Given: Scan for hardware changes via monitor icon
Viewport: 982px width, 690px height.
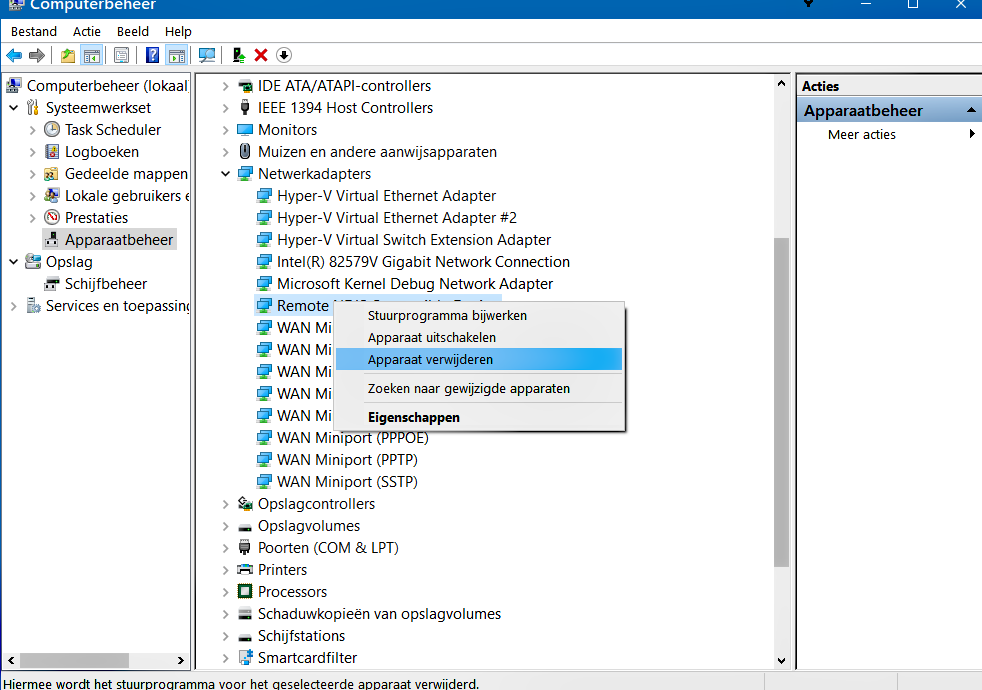Looking at the screenshot, I should tap(207, 56).
